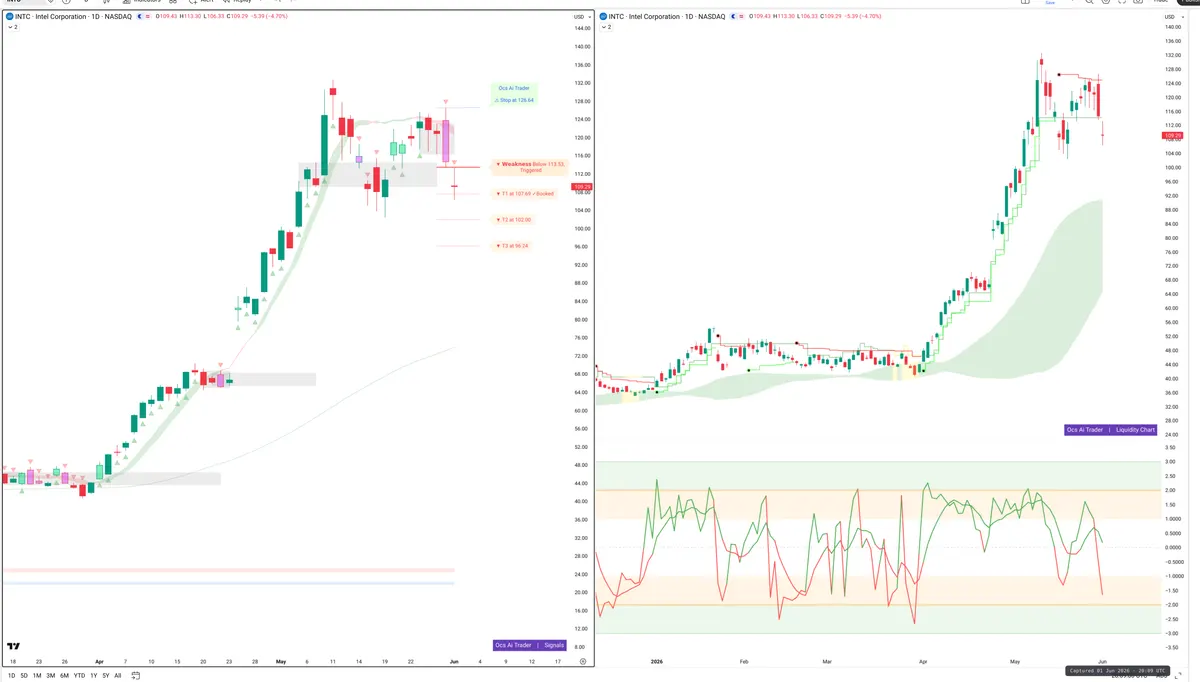Viewport: 1200px width, 682px height.
Task: Open USD currency dropdown on left chart
Action: tap(580, 17)
